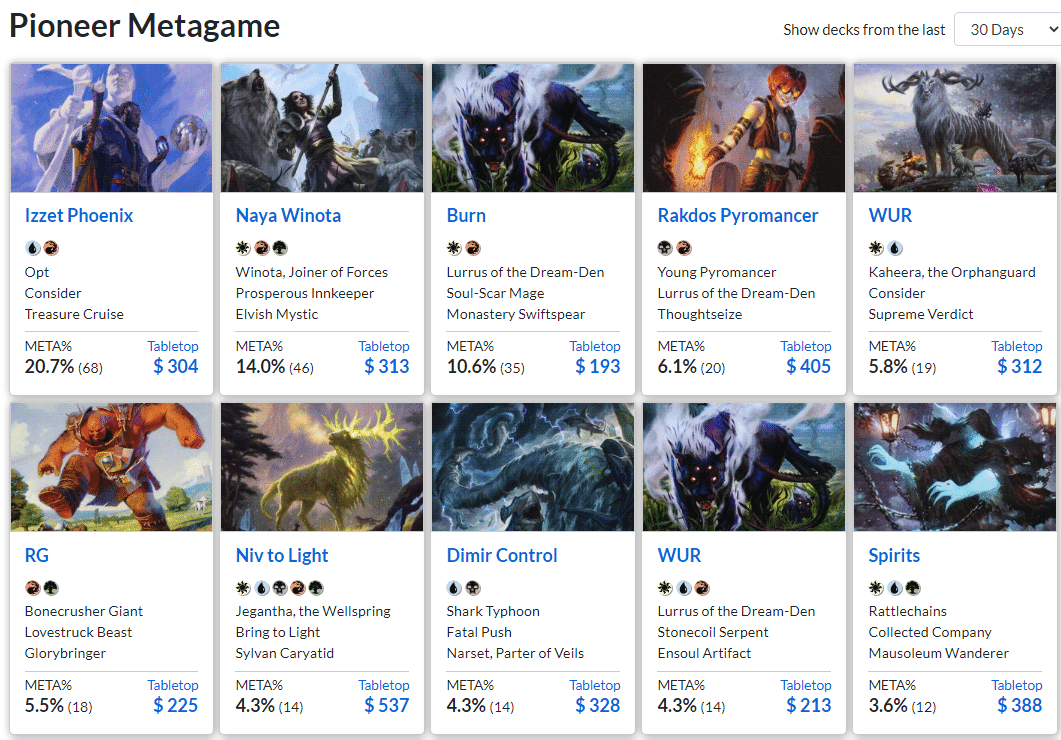Screen dimensions: 1061x740
Task: Open the Izzet Phoenix deck link
Action: pos(79,215)
